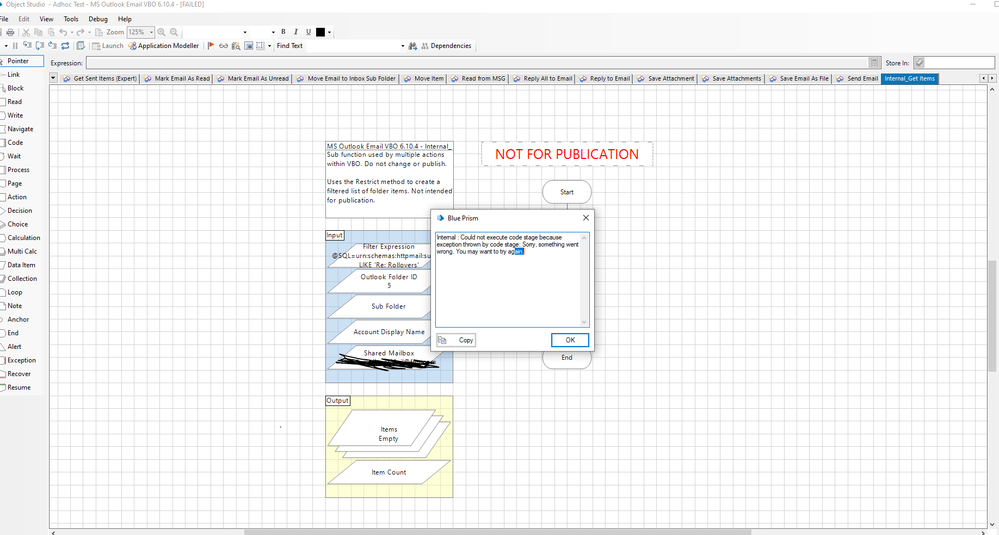
Task: Click the Undo arrow icon
Action: pos(63,32)
